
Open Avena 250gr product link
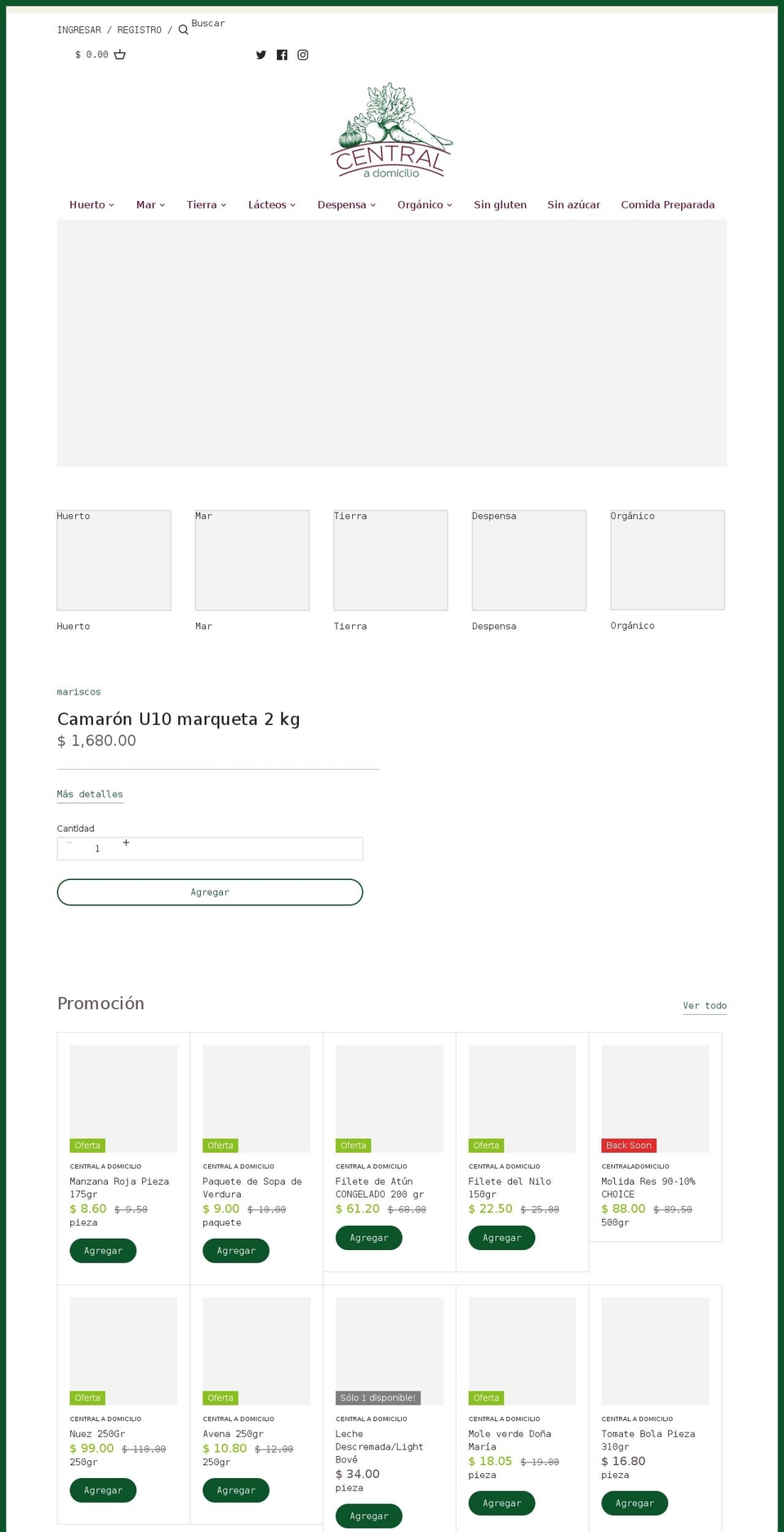[233, 1434]
